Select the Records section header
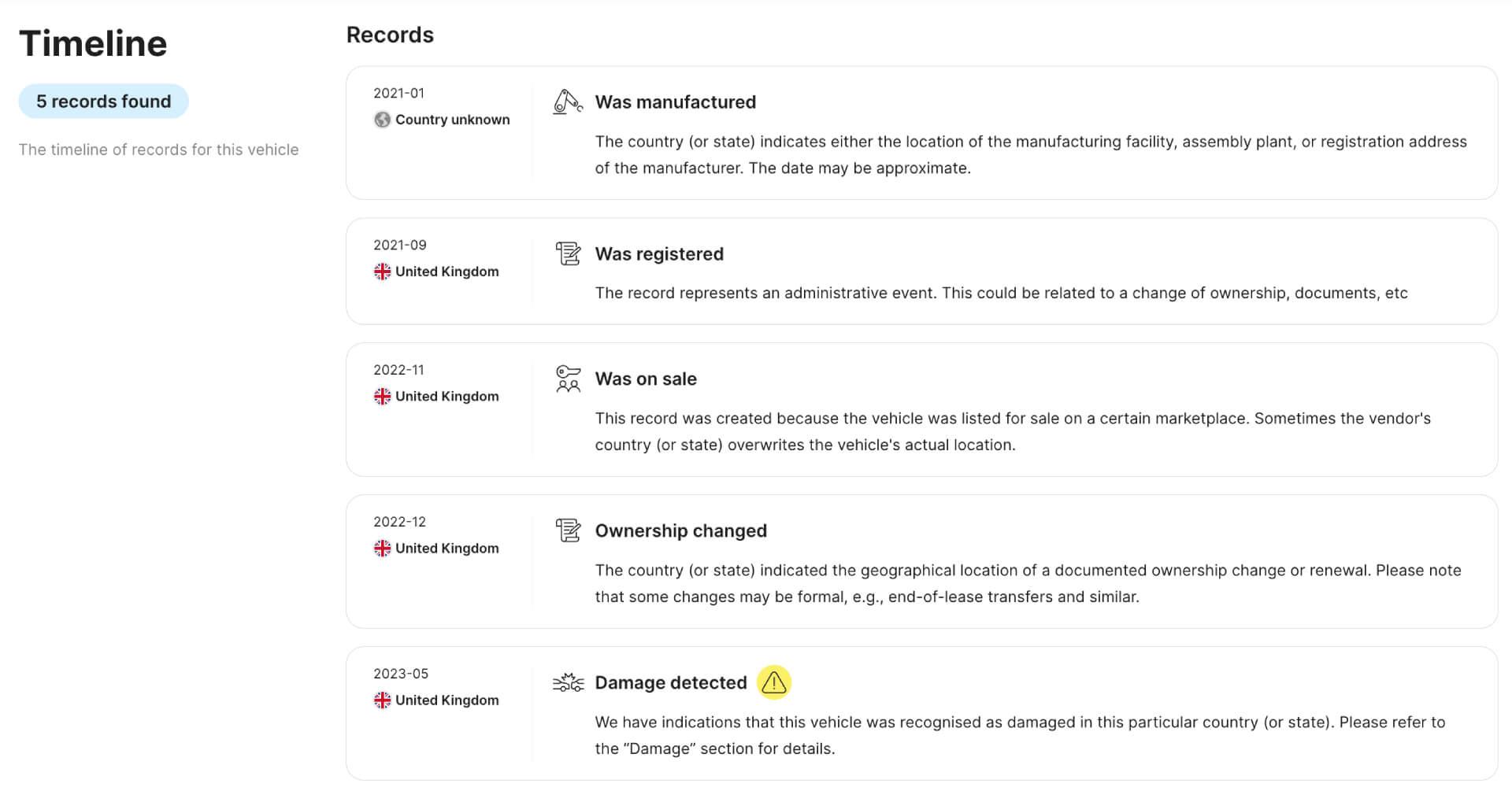Viewport: 1512px width, 802px height. pos(390,34)
